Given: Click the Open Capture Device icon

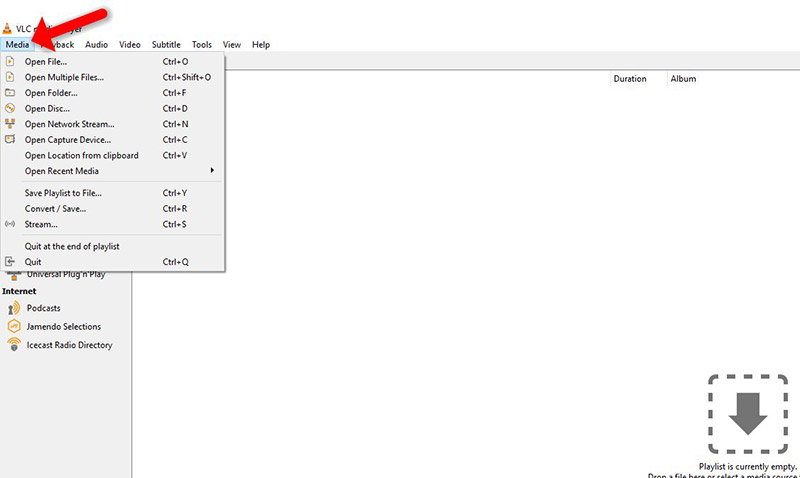Looking at the screenshot, I should [x=11, y=139].
